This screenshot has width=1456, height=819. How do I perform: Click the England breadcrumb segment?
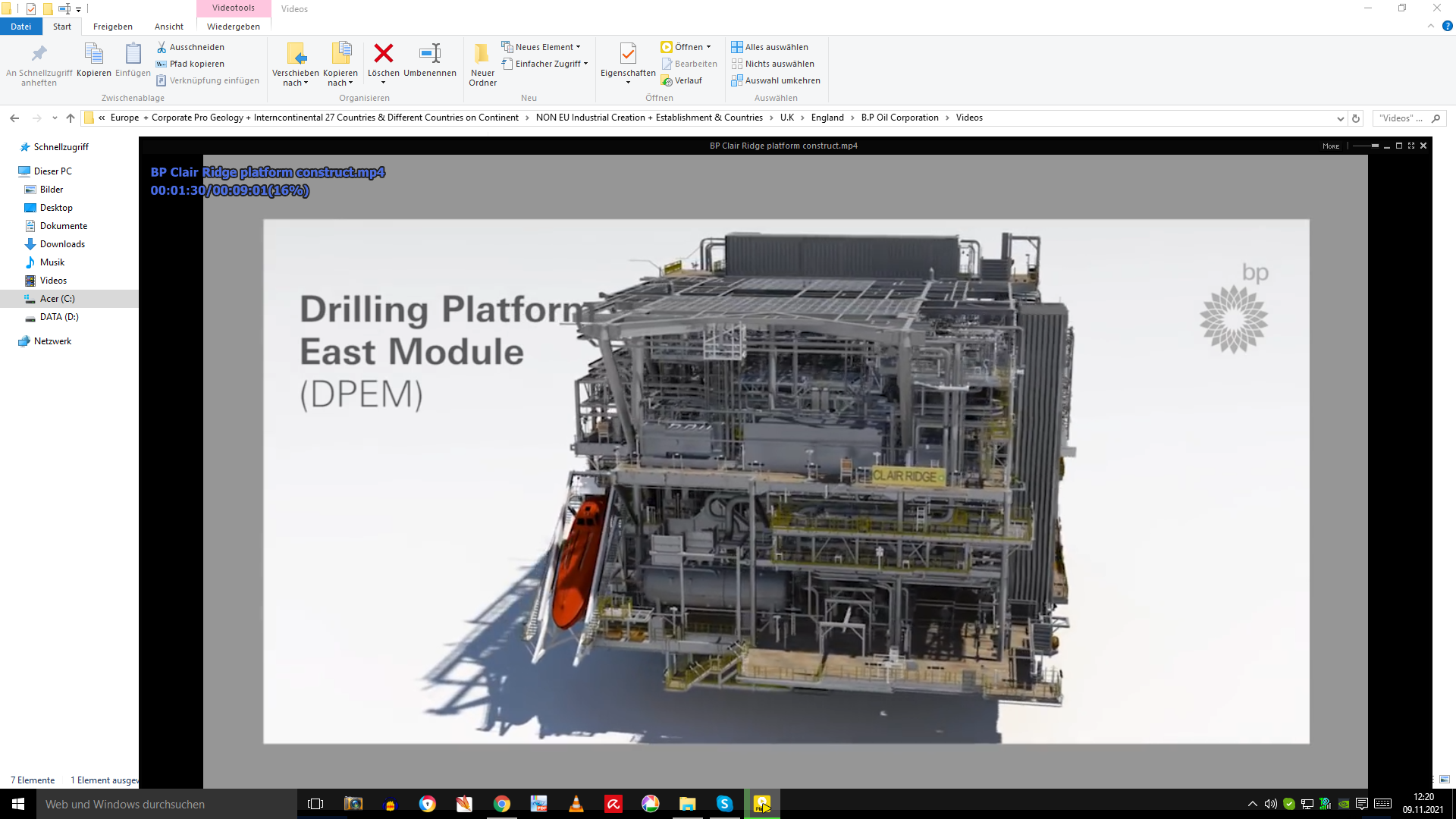coord(827,118)
